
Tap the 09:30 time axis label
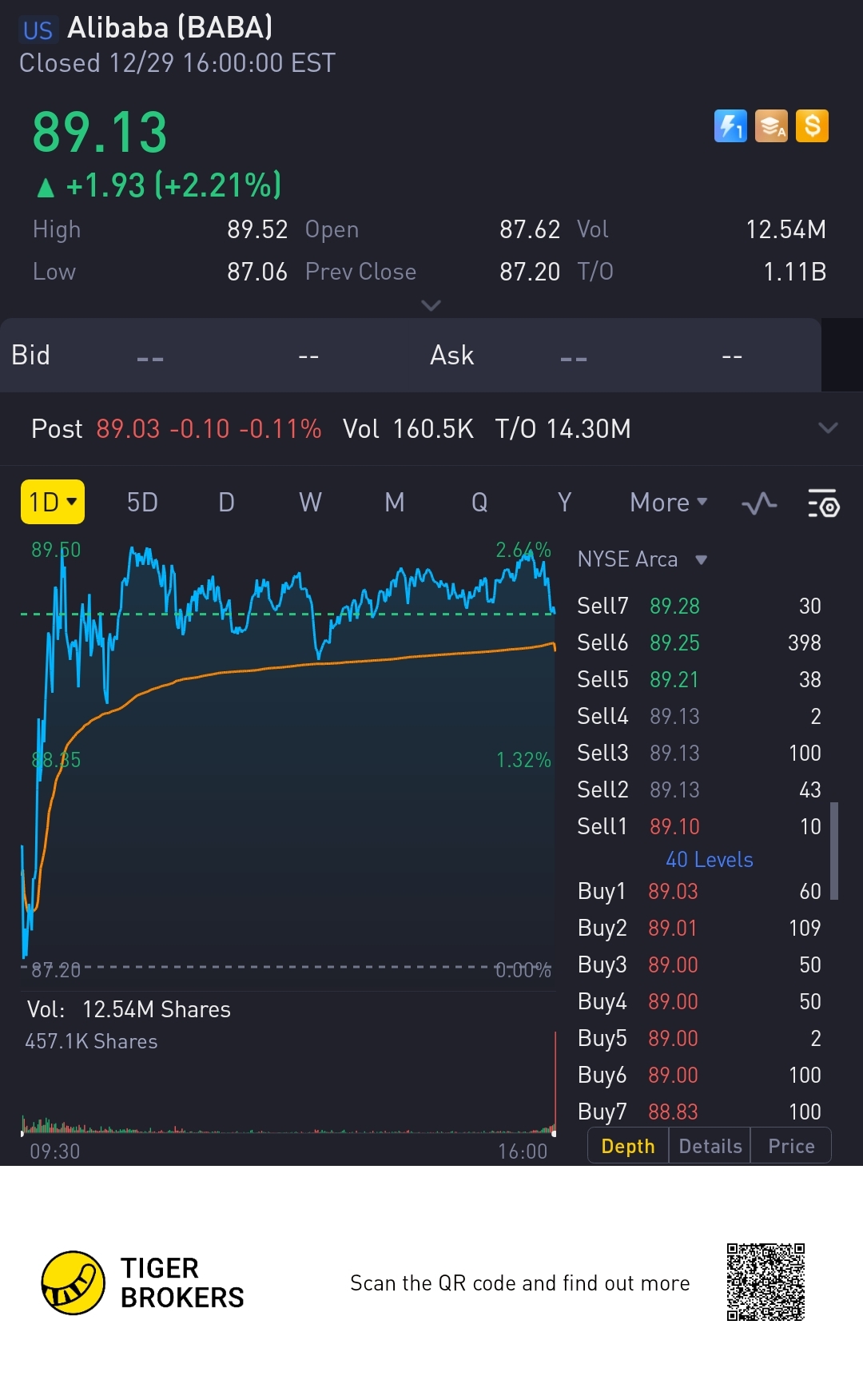tap(54, 1151)
